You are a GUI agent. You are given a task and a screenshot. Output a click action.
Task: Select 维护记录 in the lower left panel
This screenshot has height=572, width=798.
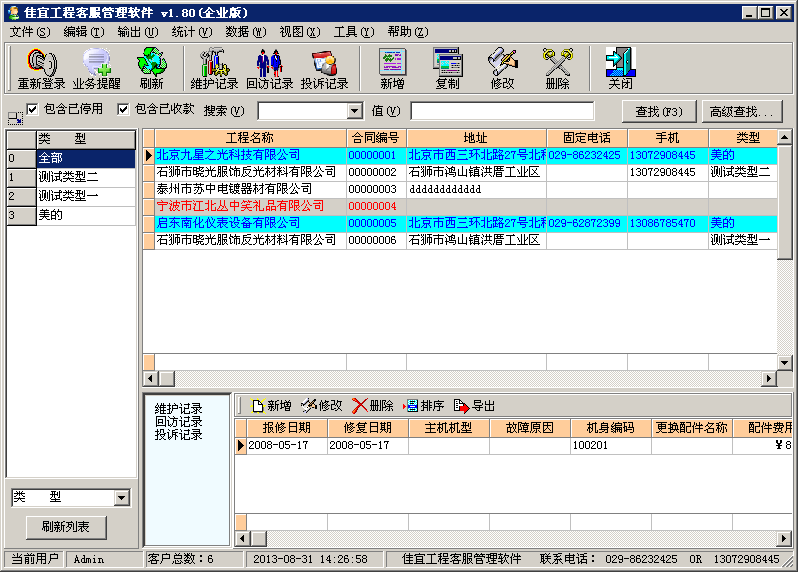click(x=179, y=409)
